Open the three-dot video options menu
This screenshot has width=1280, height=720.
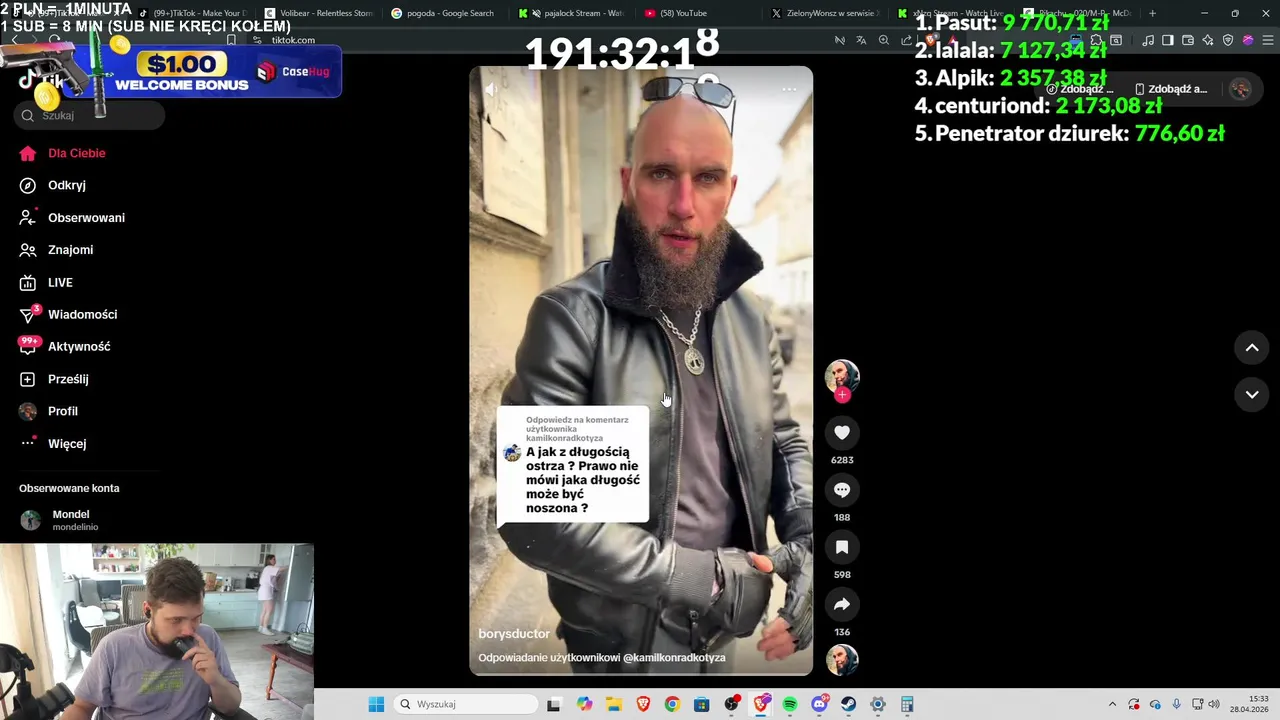pos(789,89)
